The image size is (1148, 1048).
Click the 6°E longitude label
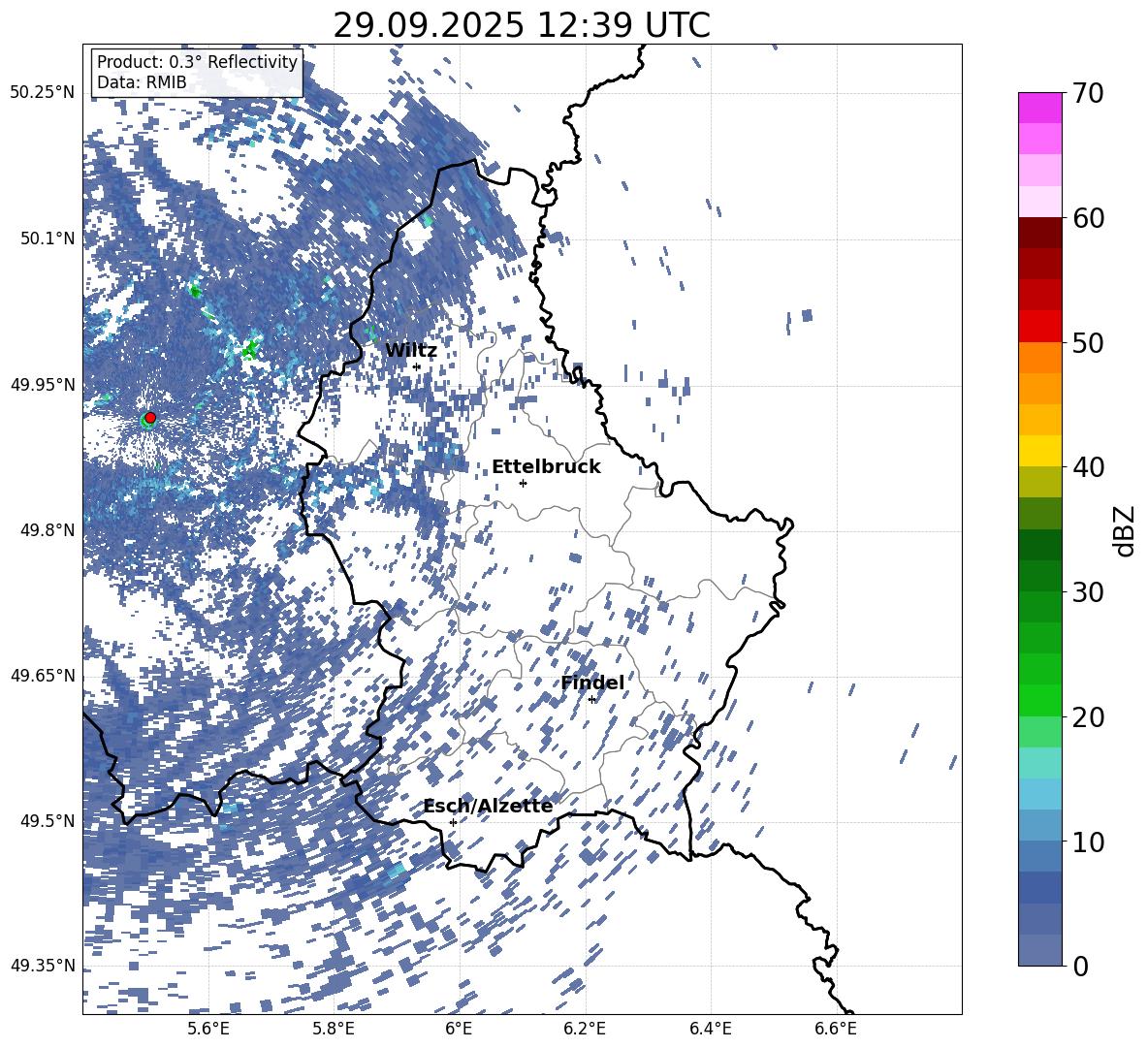pyautogui.click(x=459, y=1029)
